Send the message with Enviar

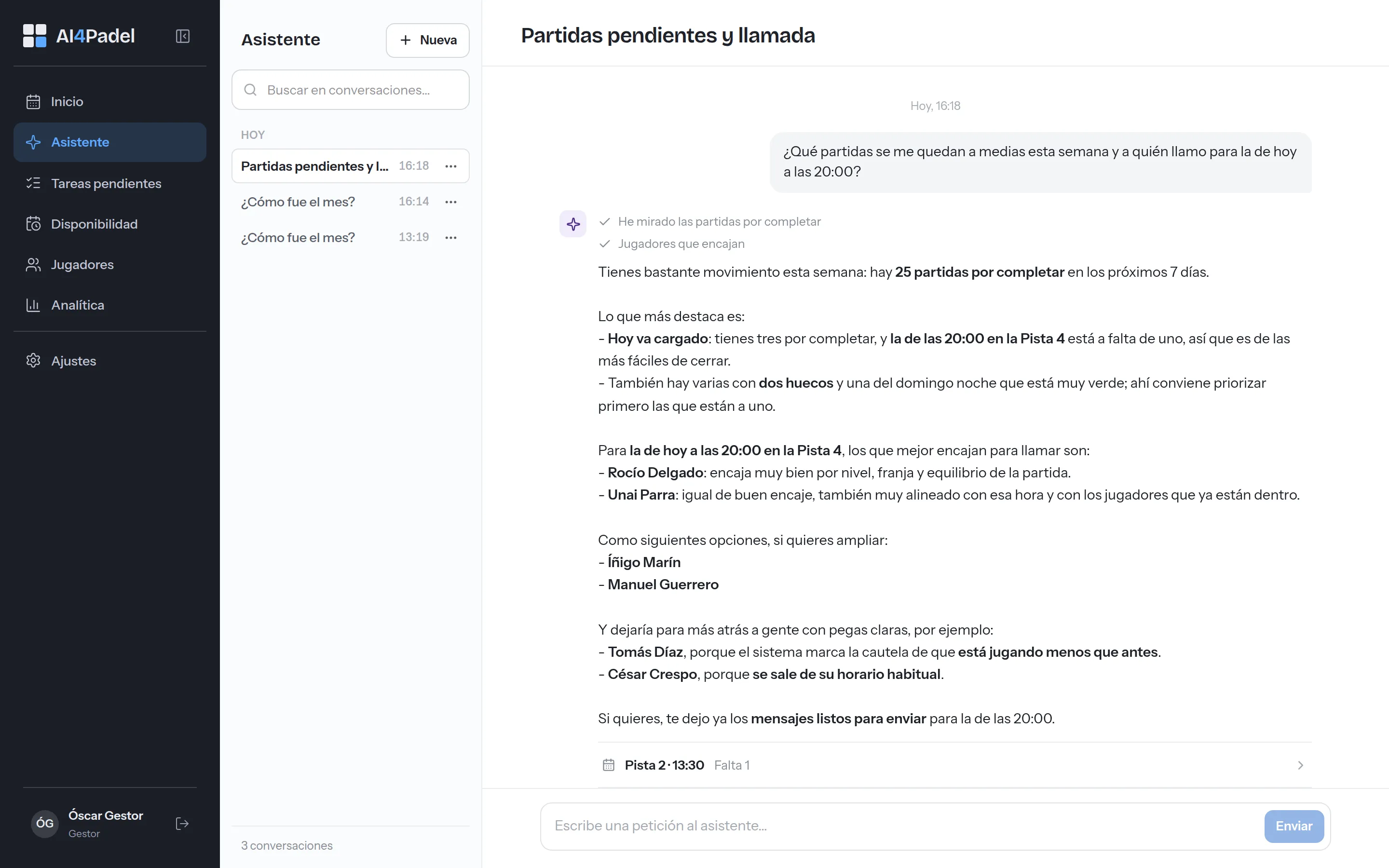click(x=1294, y=826)
